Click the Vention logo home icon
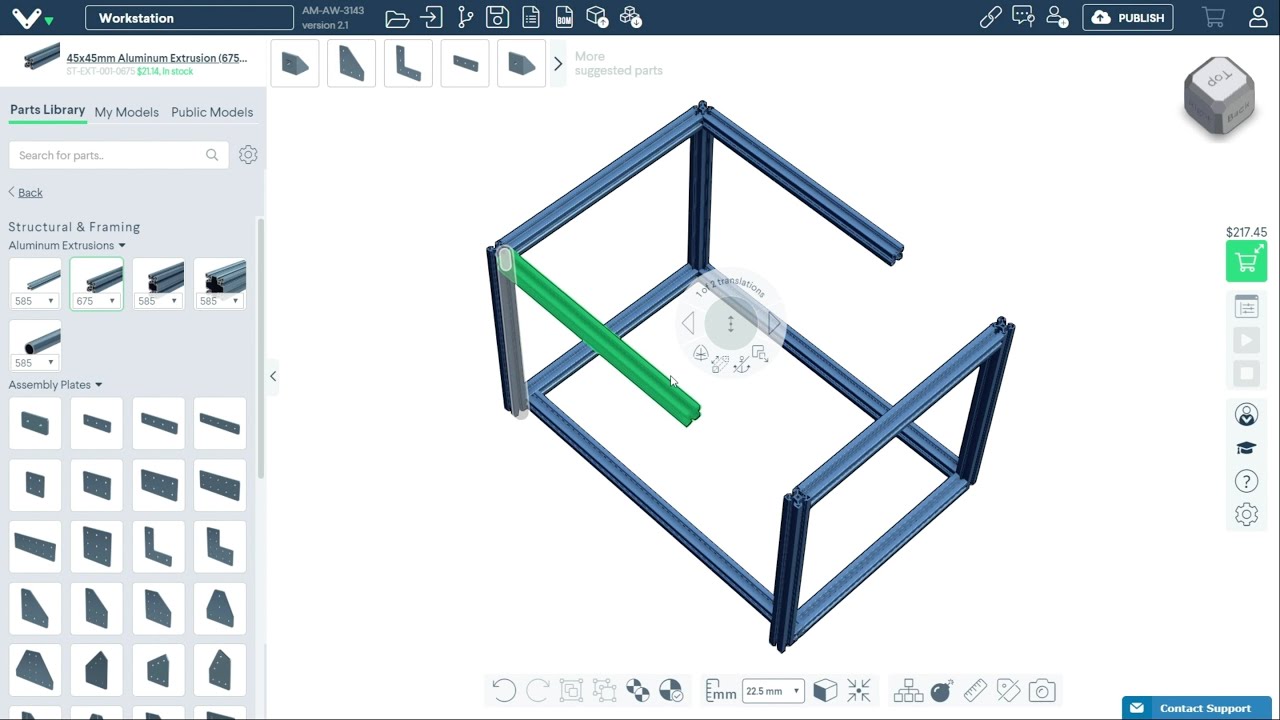The height and width of the screenshot is (720, 1280). point(27,18)
